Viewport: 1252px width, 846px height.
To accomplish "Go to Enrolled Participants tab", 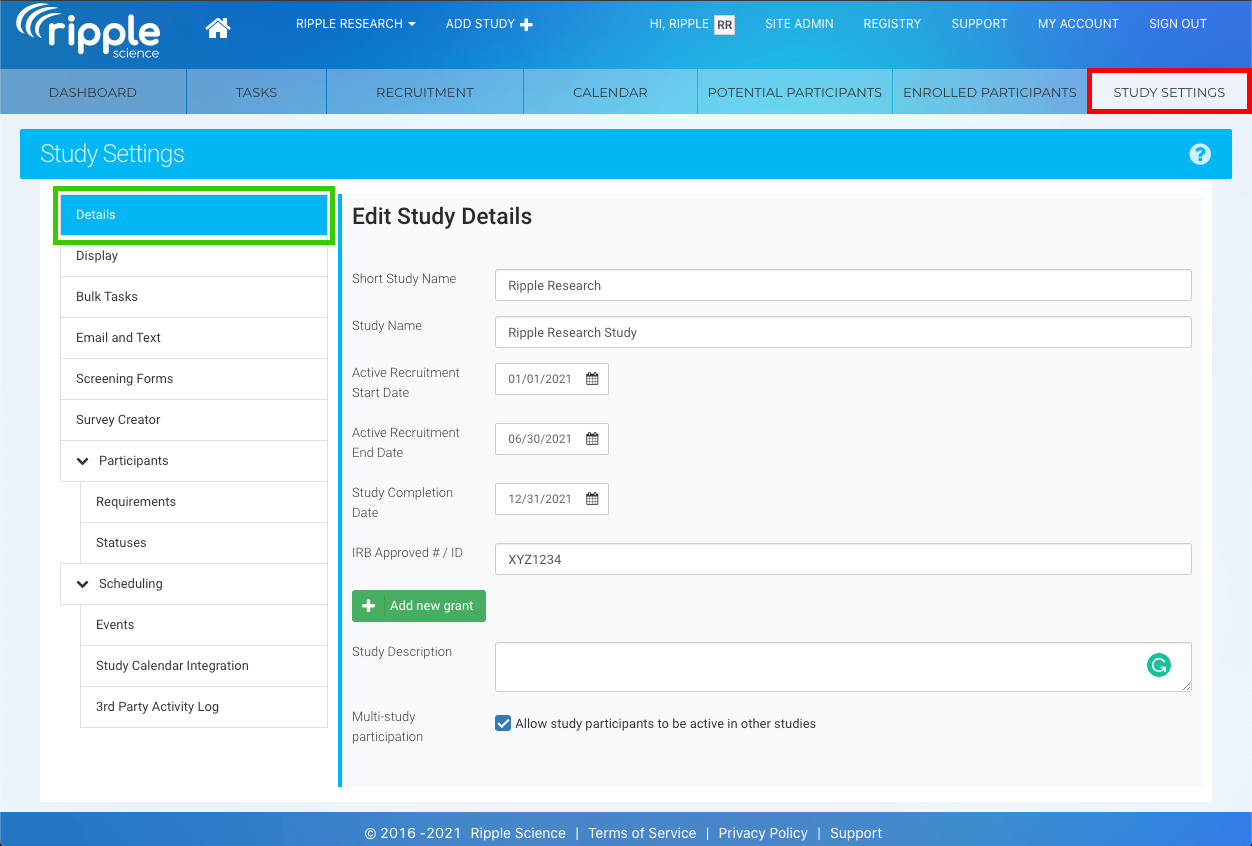I will (x=989, y=92).
